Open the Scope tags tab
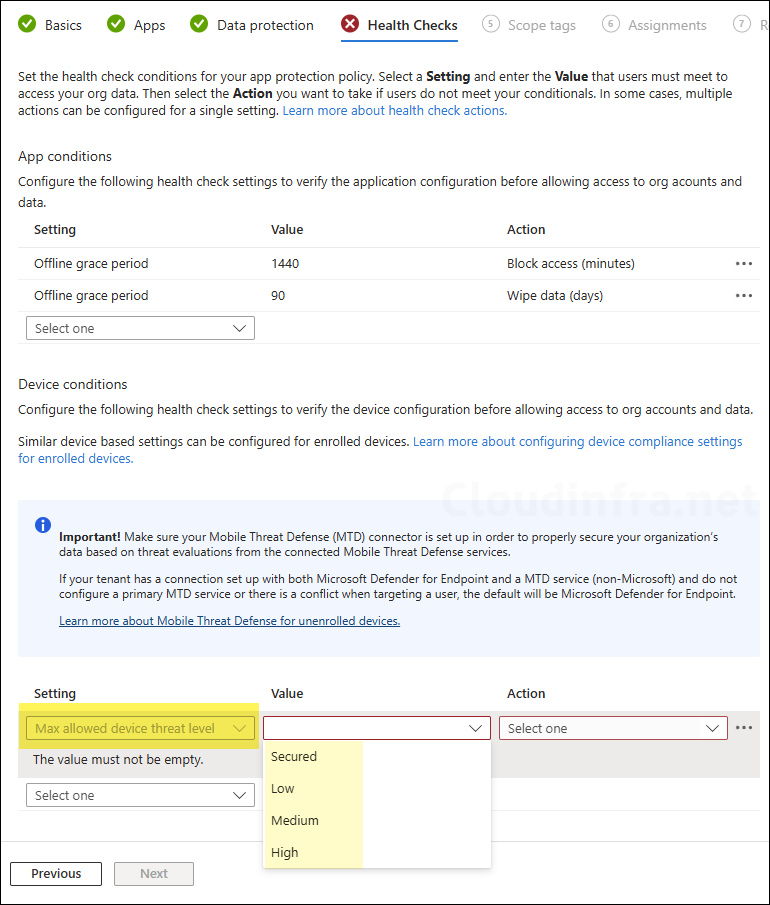This screenshot has width=770, height=905. [529, 25]
